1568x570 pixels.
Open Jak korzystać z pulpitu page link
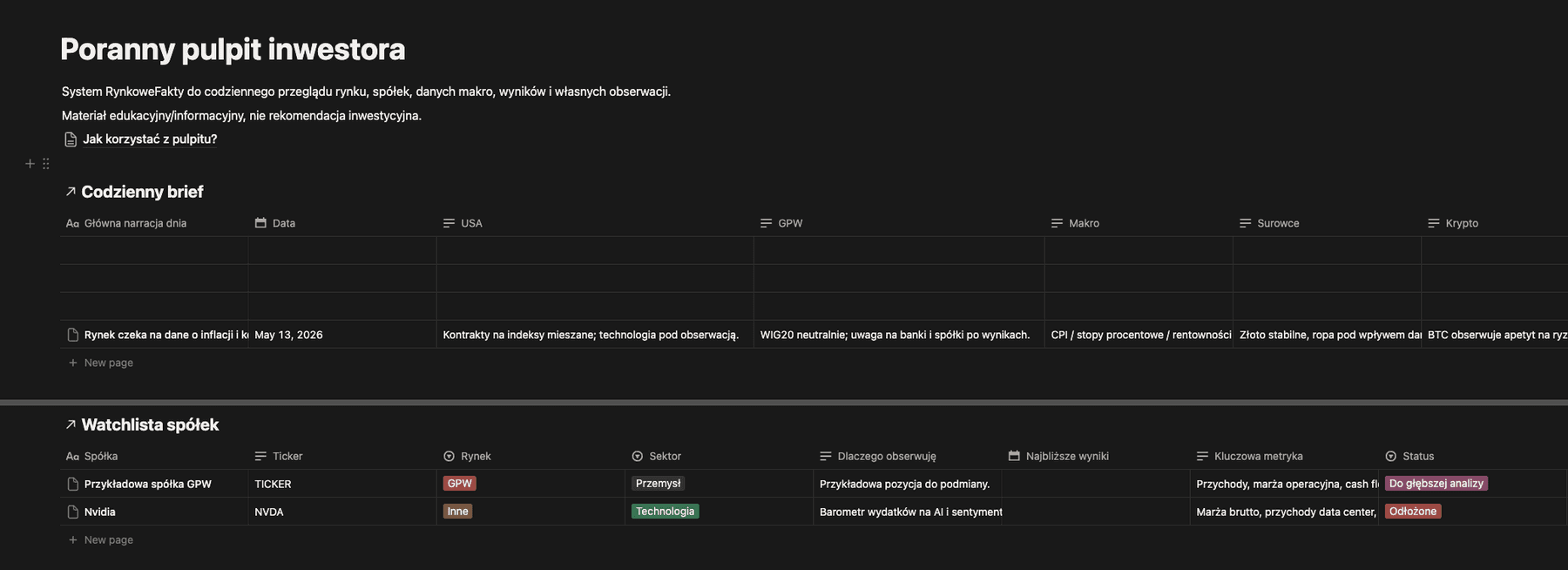150,139
